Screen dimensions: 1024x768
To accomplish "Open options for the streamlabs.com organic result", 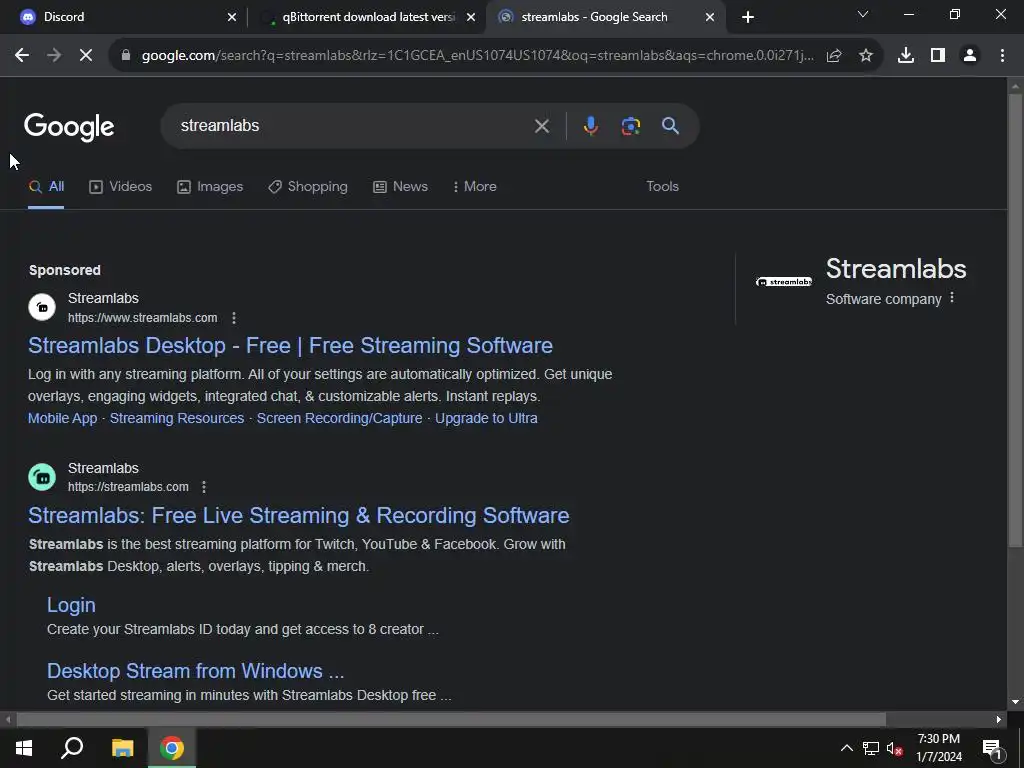I will [204, 487].
